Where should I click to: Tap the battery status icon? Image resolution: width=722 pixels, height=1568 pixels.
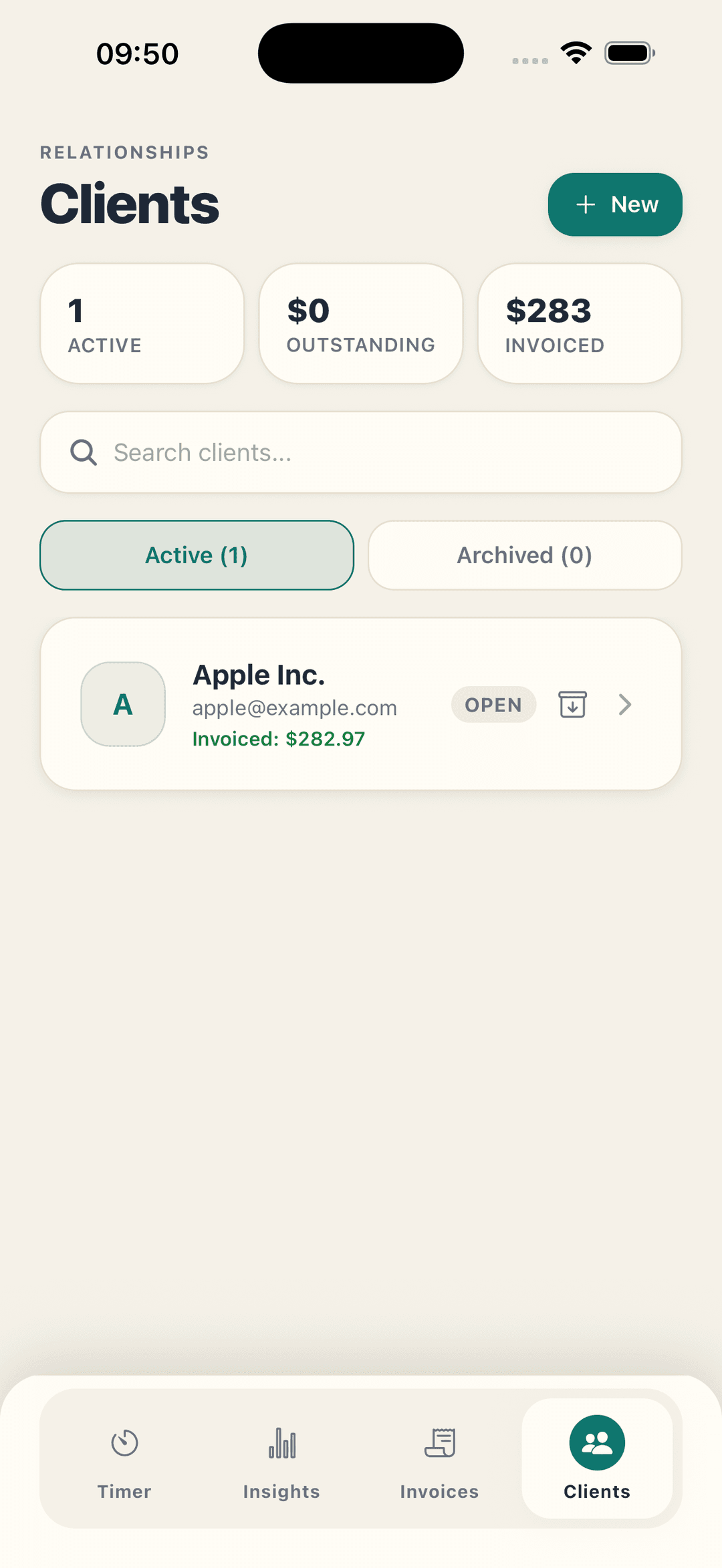pyautogui.click(x=629, y=53)
